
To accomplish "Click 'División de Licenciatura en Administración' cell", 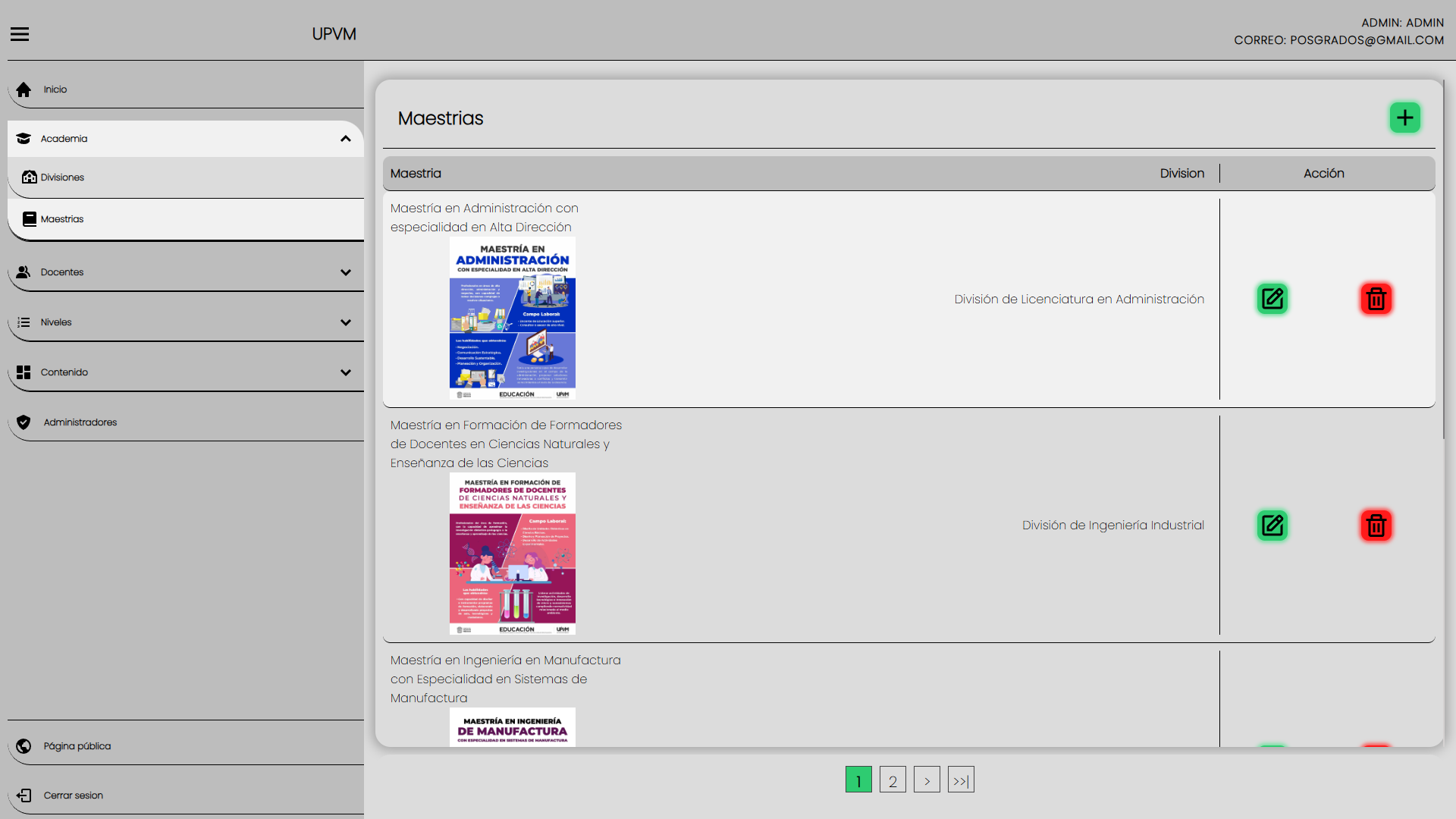I will point(1079,300).
